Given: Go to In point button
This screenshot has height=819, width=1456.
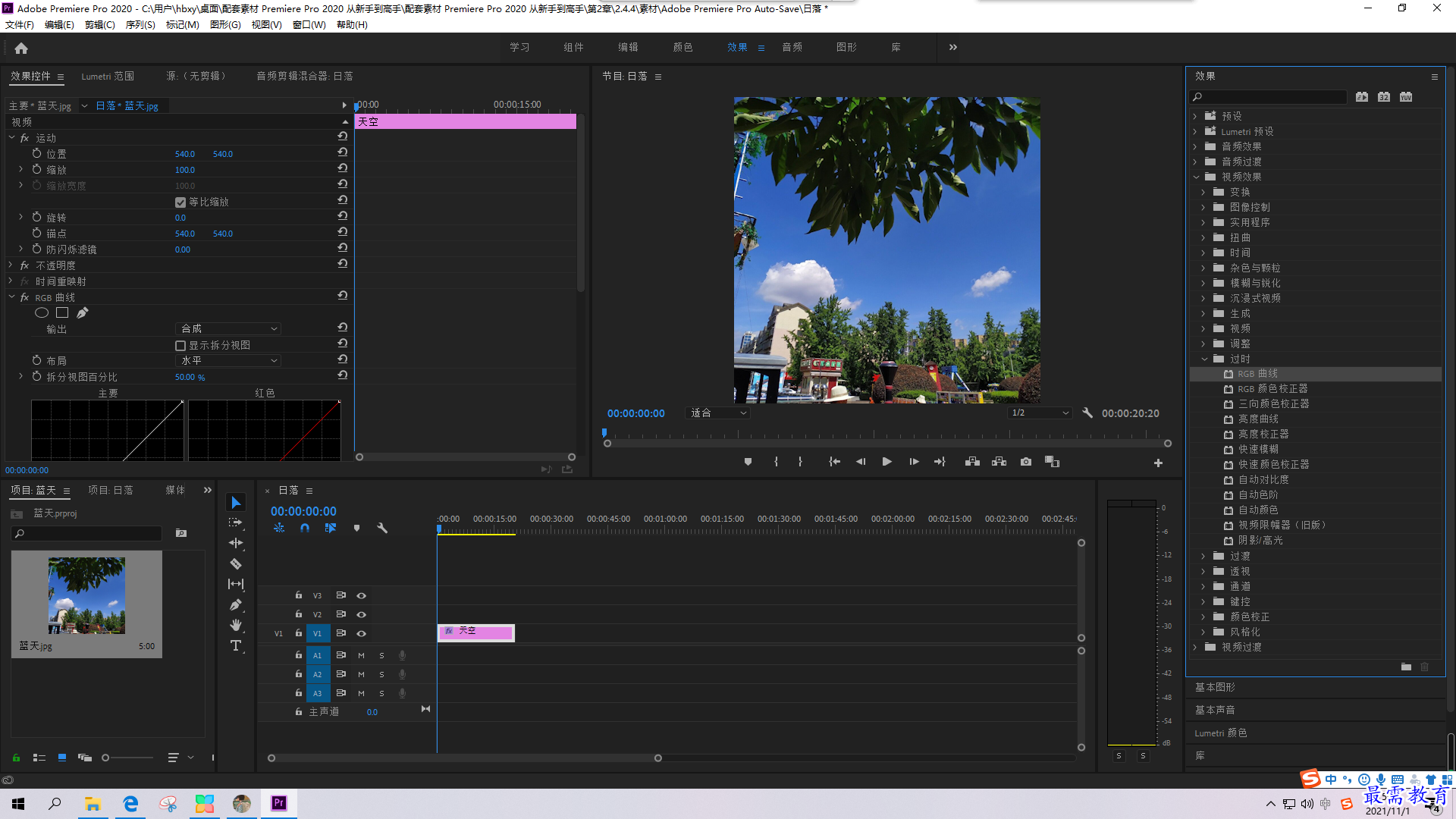Looking at the screenshot, I should pyautogui.click(x=834, y=462).
